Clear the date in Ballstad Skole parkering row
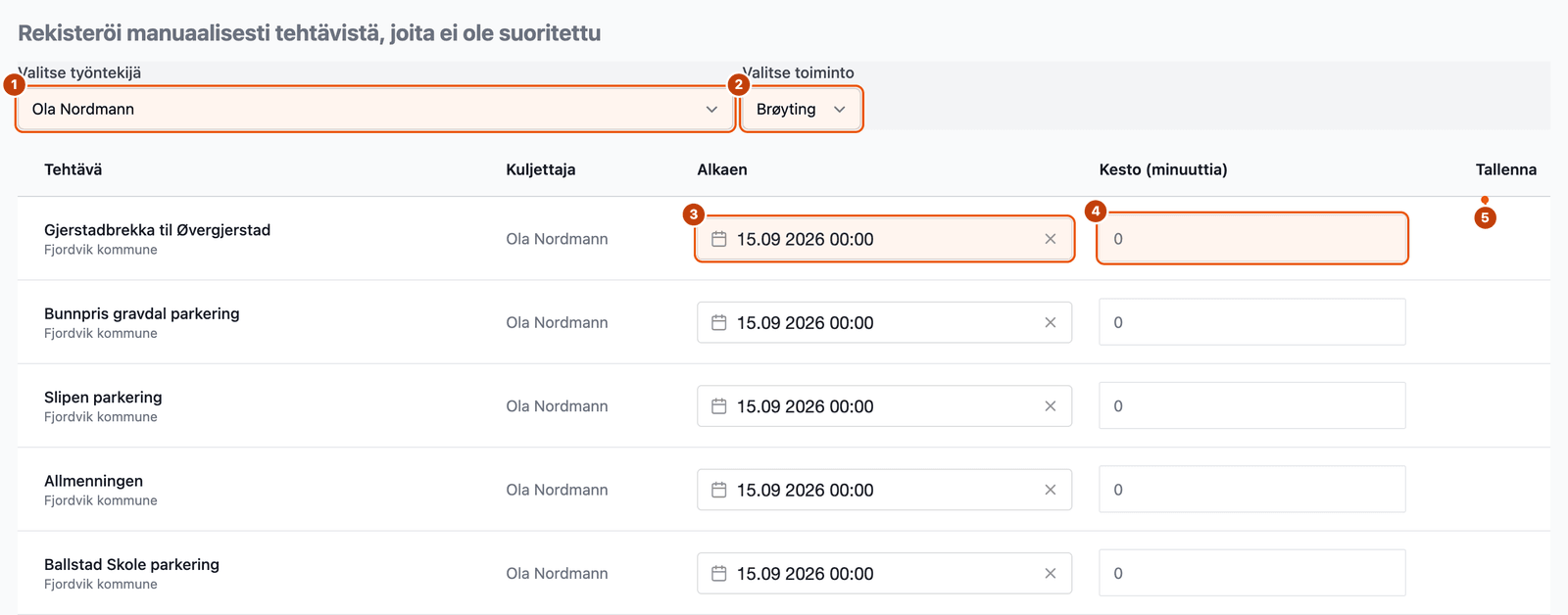Screen dimensions: 1568x615 (1050, 574)
